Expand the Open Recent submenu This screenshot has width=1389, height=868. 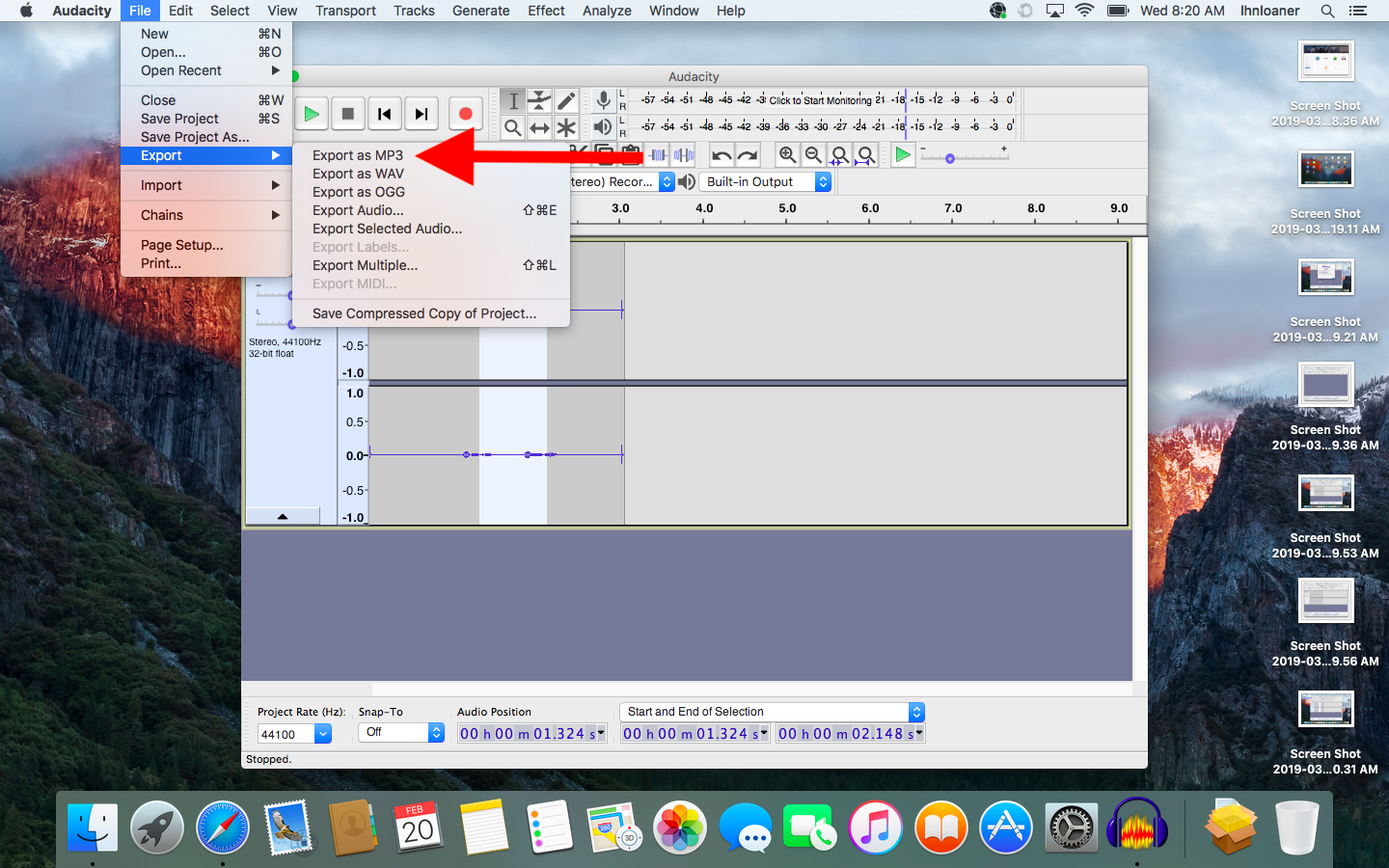[206, 70]
